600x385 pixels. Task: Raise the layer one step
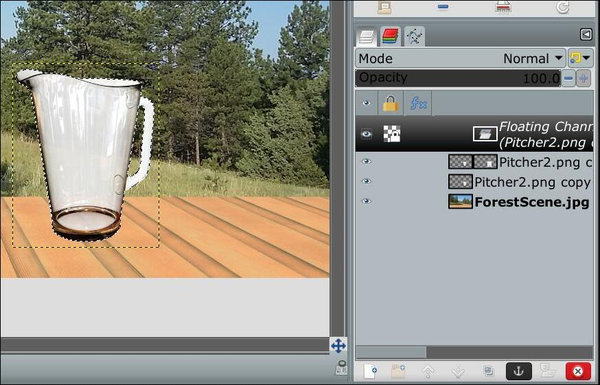pyautogui.click(x=428, y=371)
